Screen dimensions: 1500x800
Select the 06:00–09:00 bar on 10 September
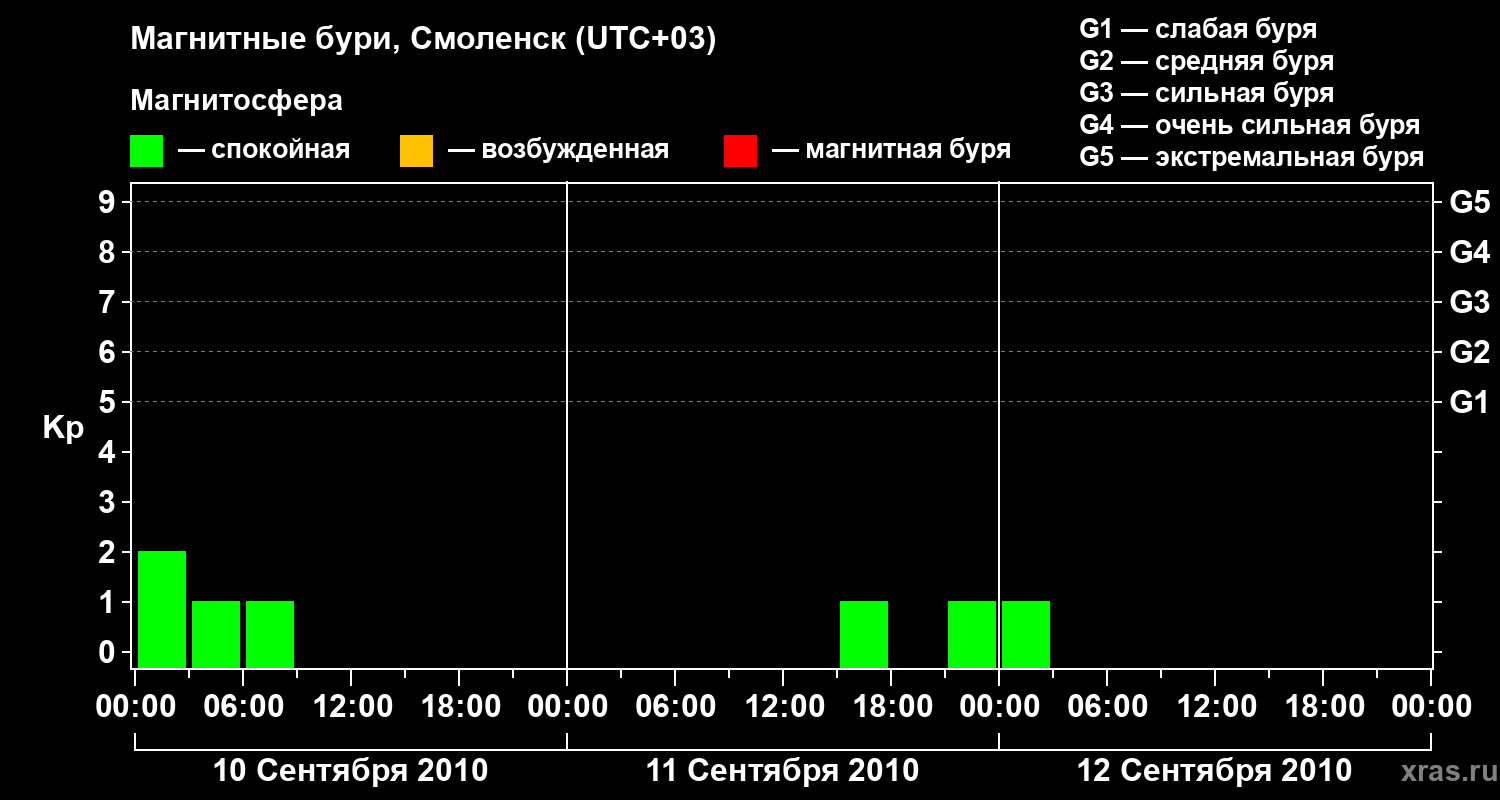[x=270, y=634]
